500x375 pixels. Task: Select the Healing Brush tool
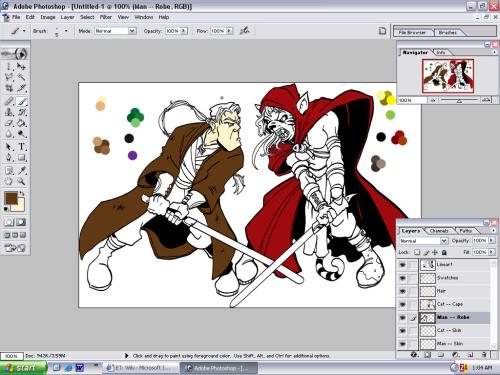point(9,101)
